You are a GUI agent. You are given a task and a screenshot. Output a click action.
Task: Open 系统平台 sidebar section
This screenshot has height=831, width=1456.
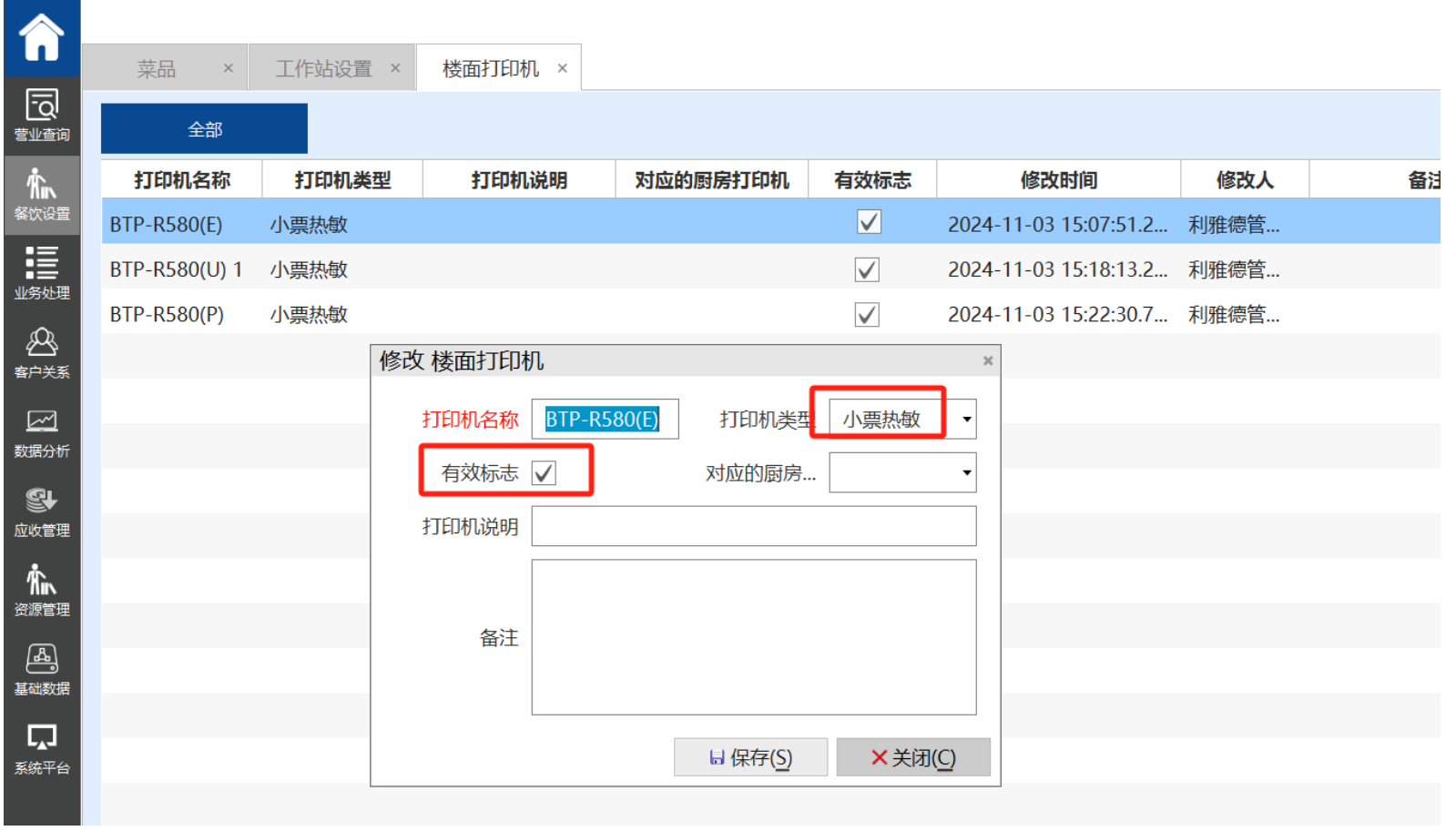coord(42,749)
